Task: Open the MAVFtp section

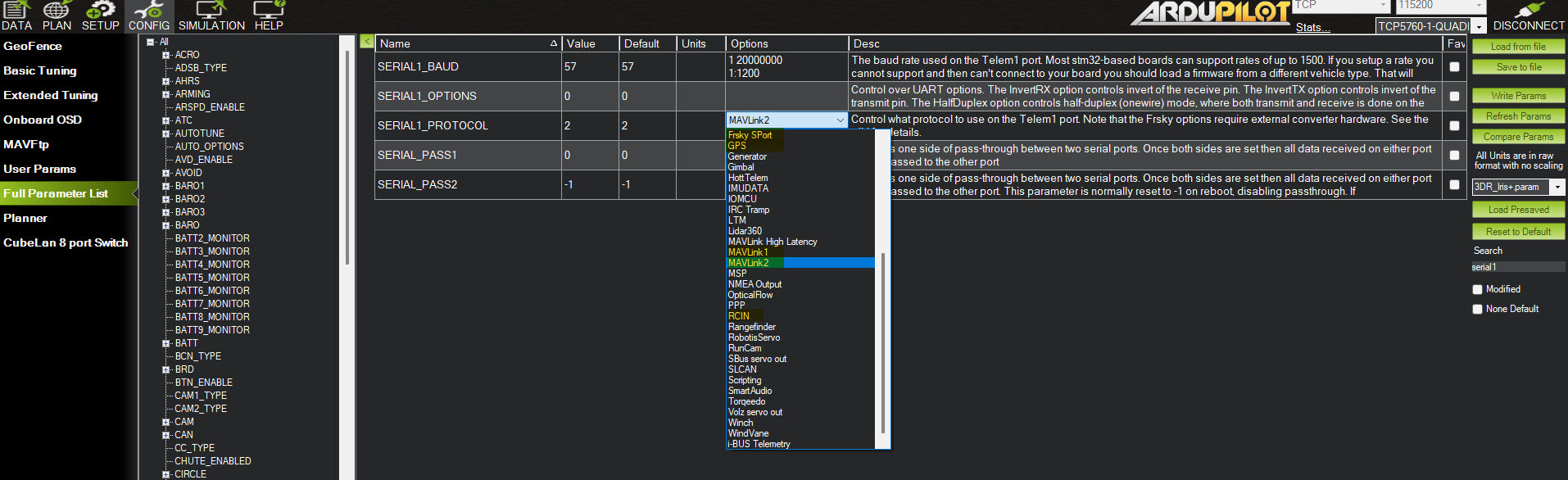Action: point(69,144)
